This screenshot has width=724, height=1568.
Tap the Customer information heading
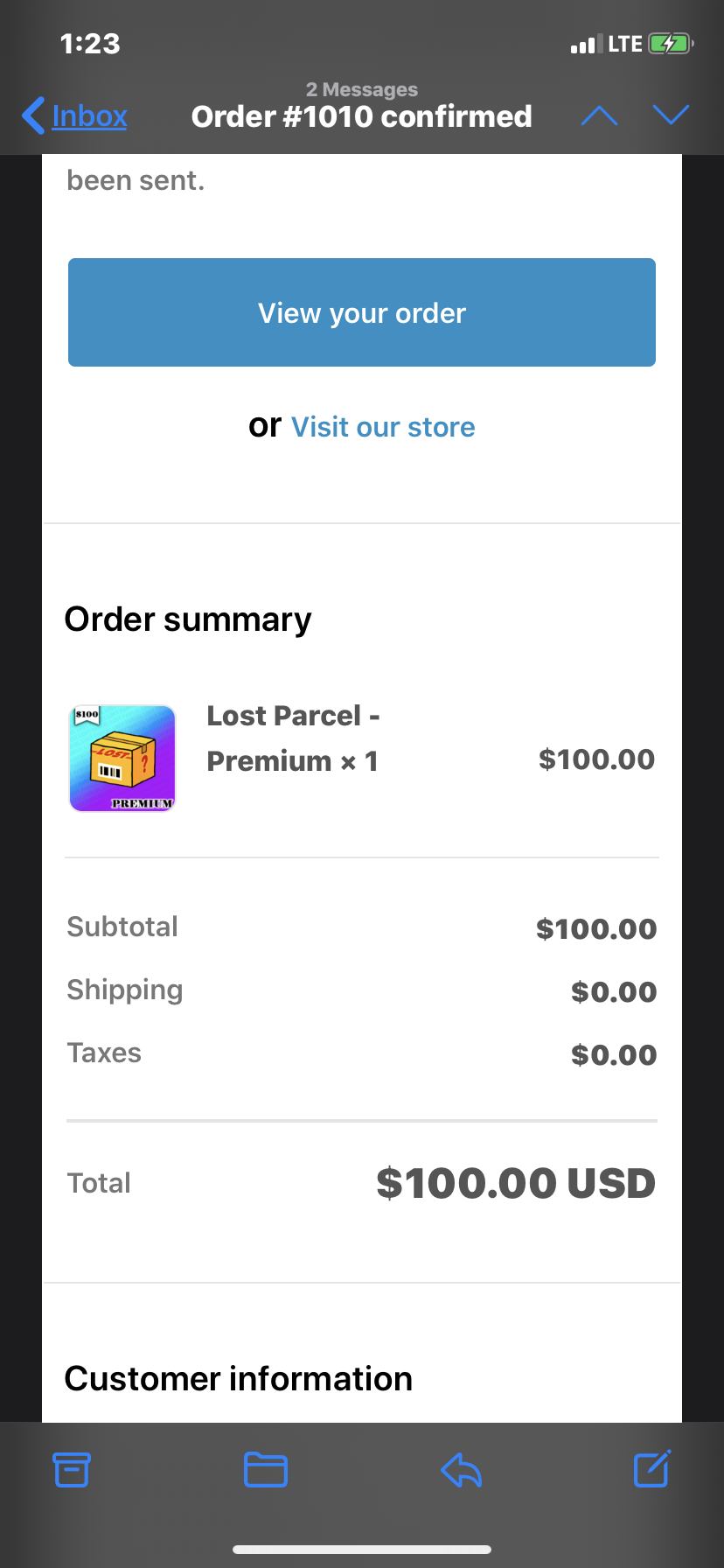click(239, 1379)
